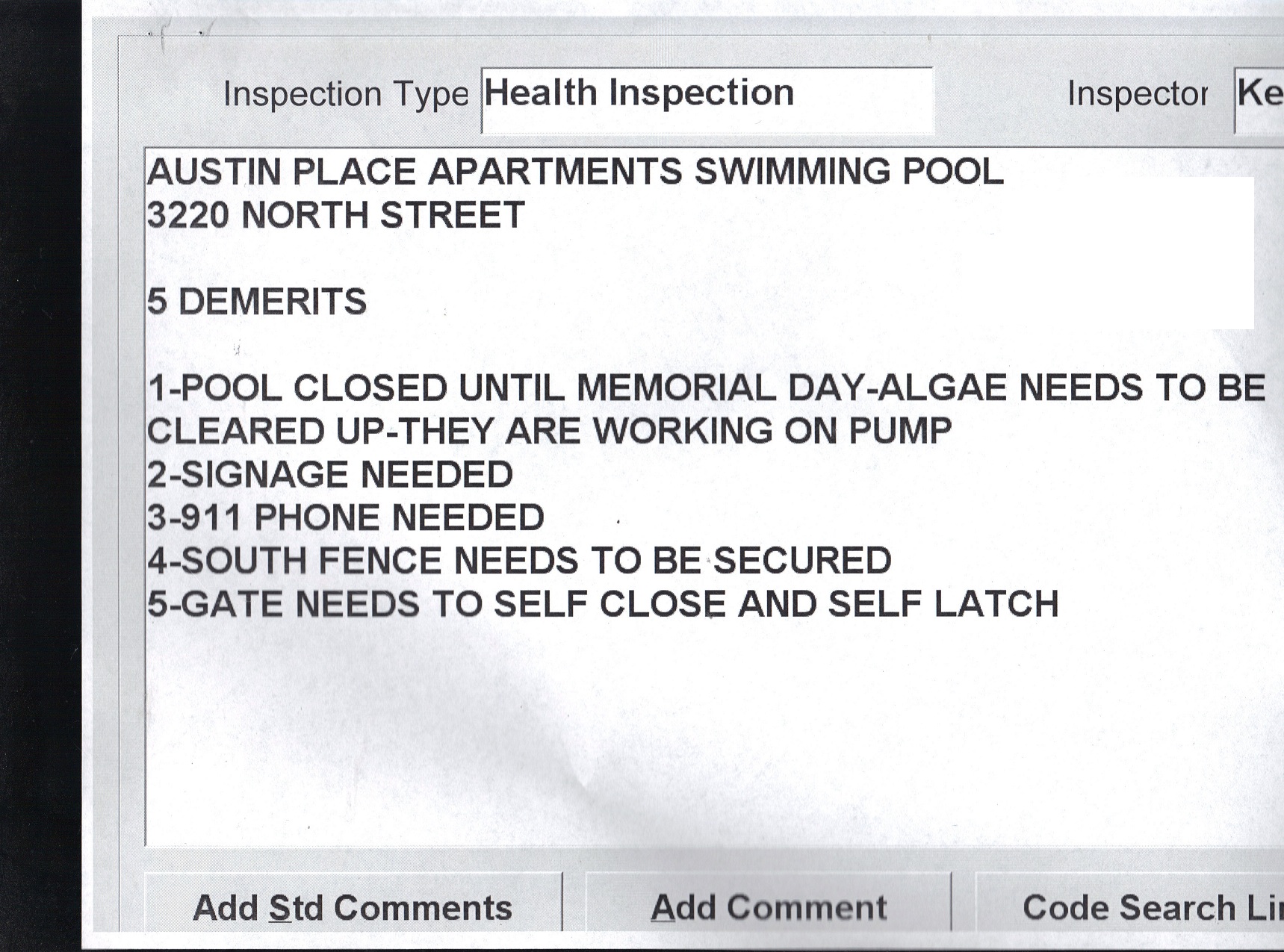
Task: Click the words SELF LATCH
Action: [x=943, y=605]
